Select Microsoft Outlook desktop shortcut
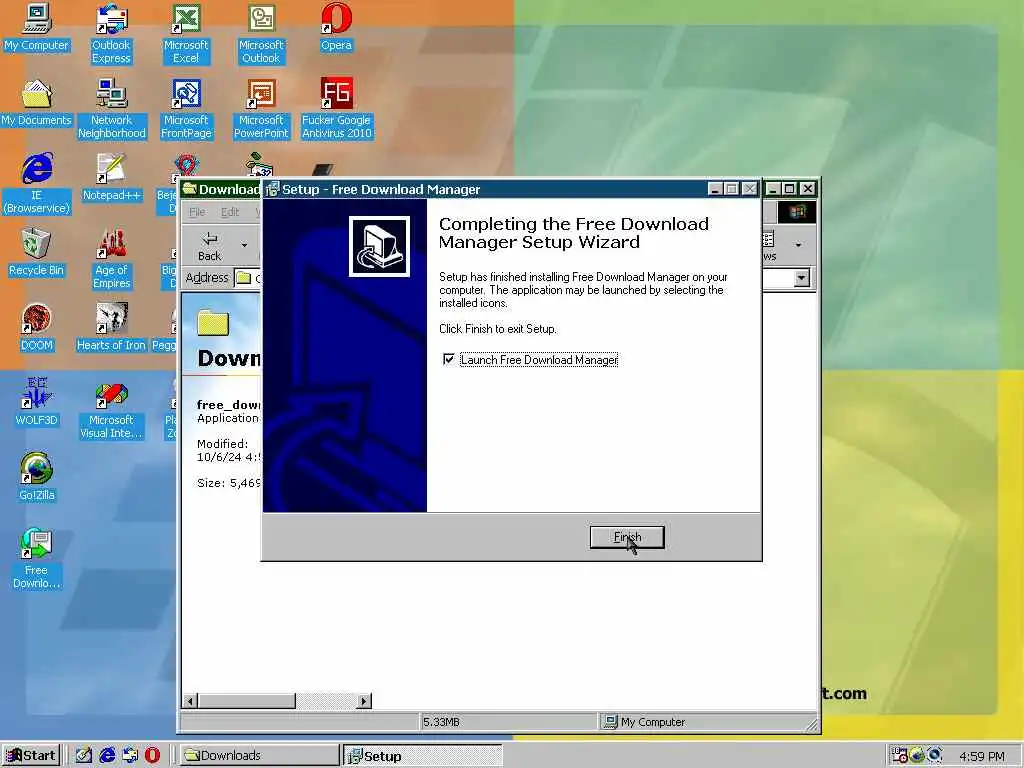Image resolution: width=1024 pixels, height=768 pixels. (261, 34)
